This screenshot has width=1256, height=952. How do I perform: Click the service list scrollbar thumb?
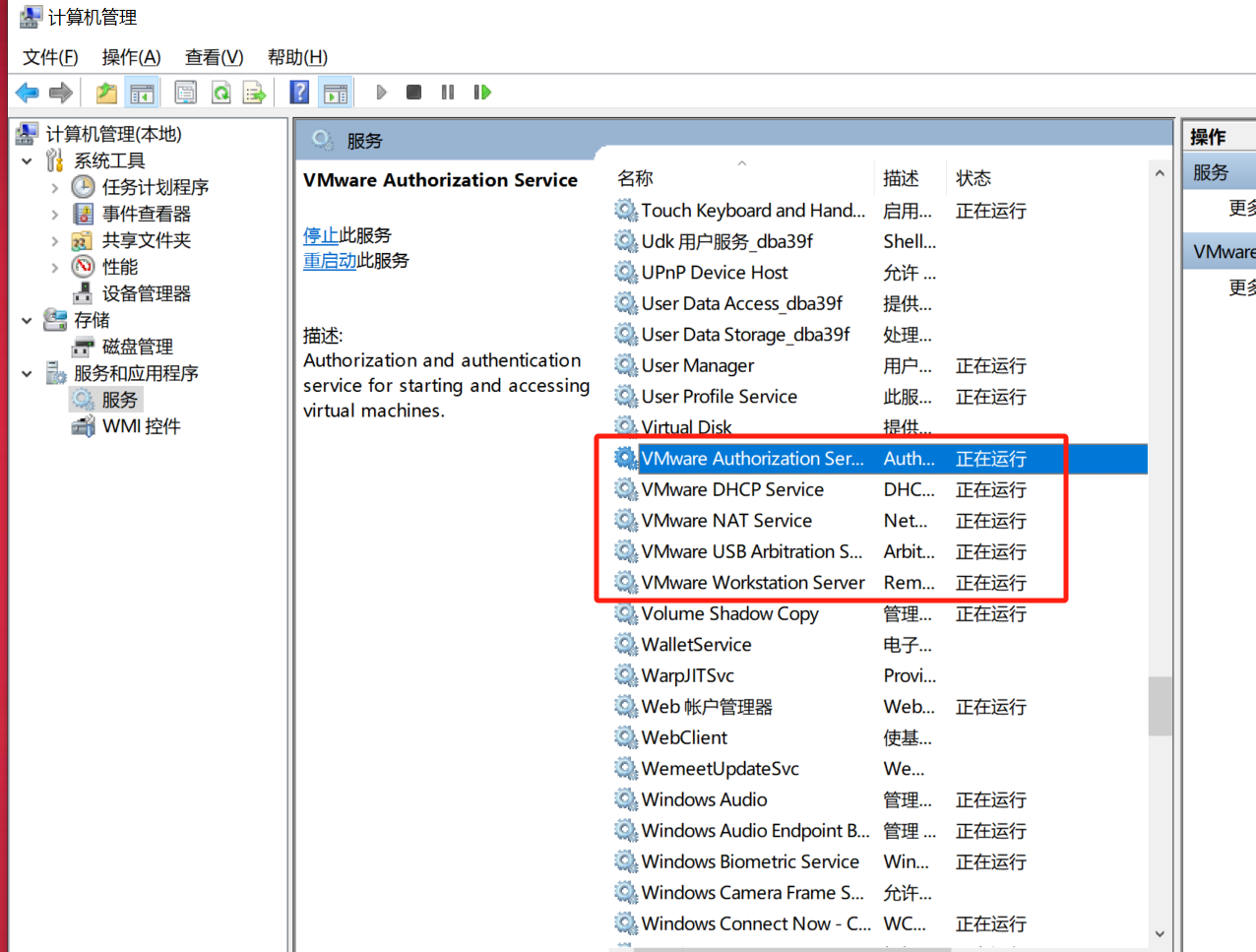click(1160, 706)
